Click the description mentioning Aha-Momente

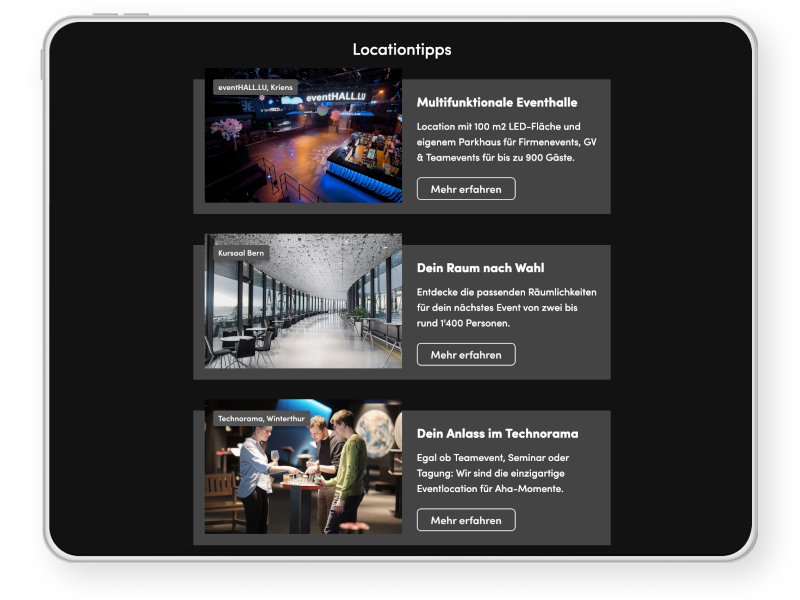click(x=493, y=473)
